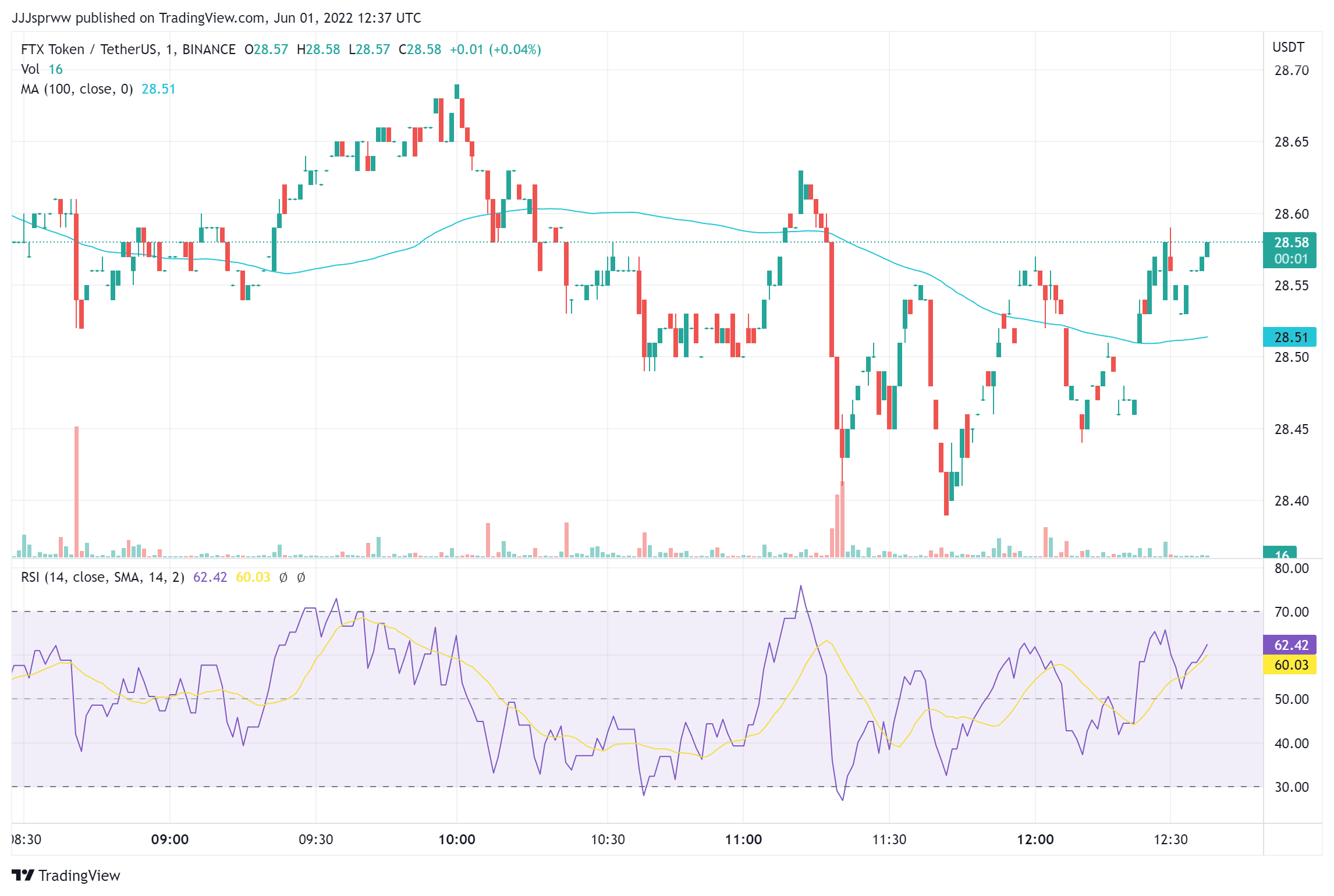Click the RSI value 62.42 in legend

(210, 577)
